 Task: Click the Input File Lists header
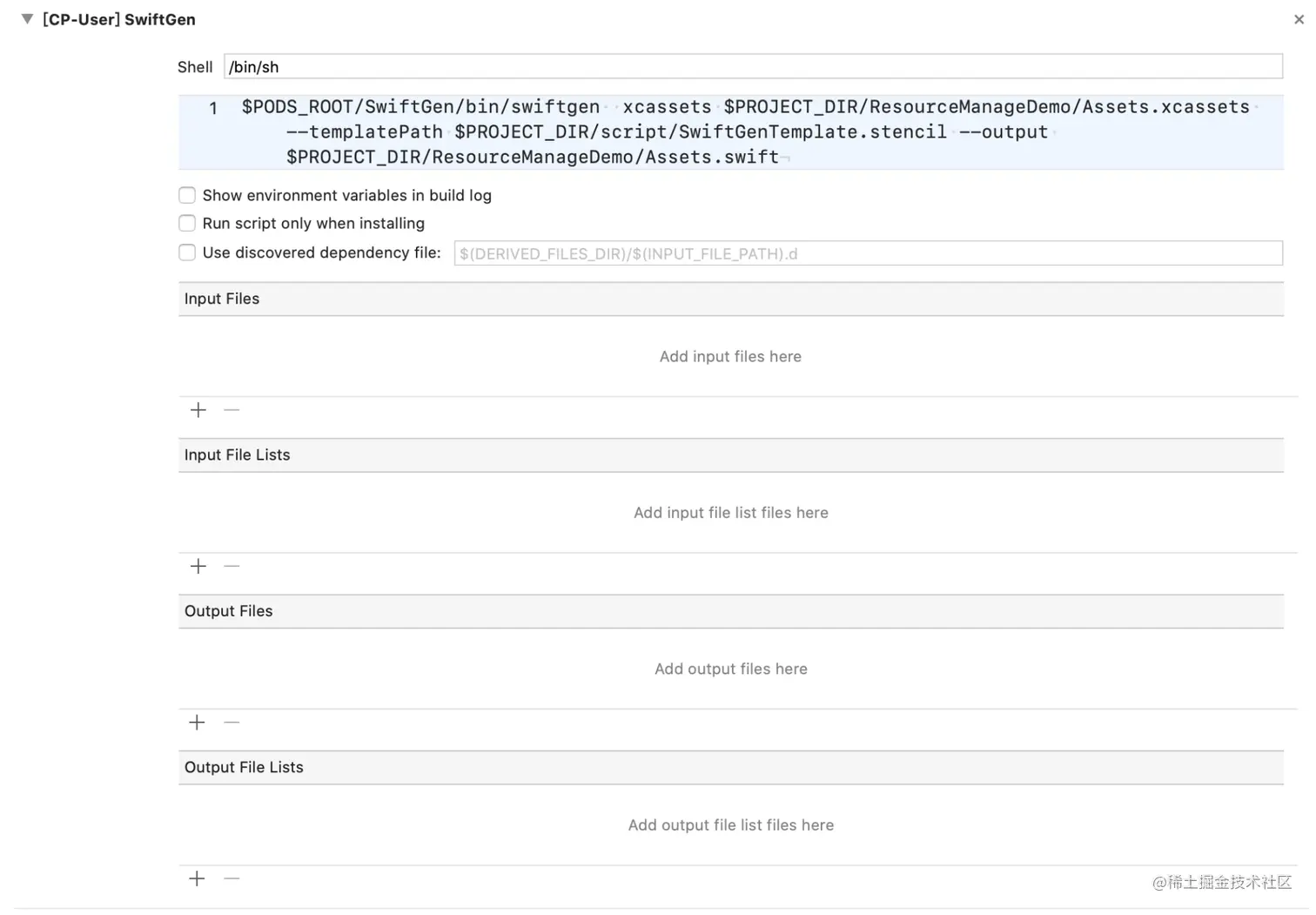(731, 455)
